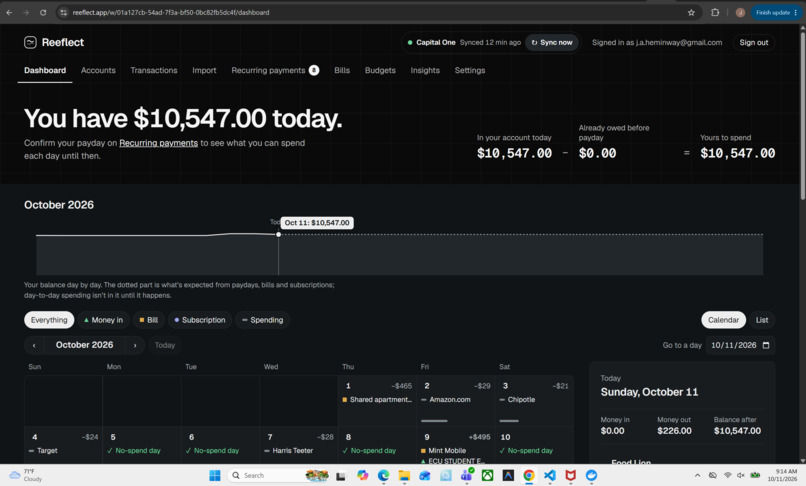The width and height of the screenshot is (806, 486).
Task: Click the Reeflect logo icon
Action: pos(30,43)
